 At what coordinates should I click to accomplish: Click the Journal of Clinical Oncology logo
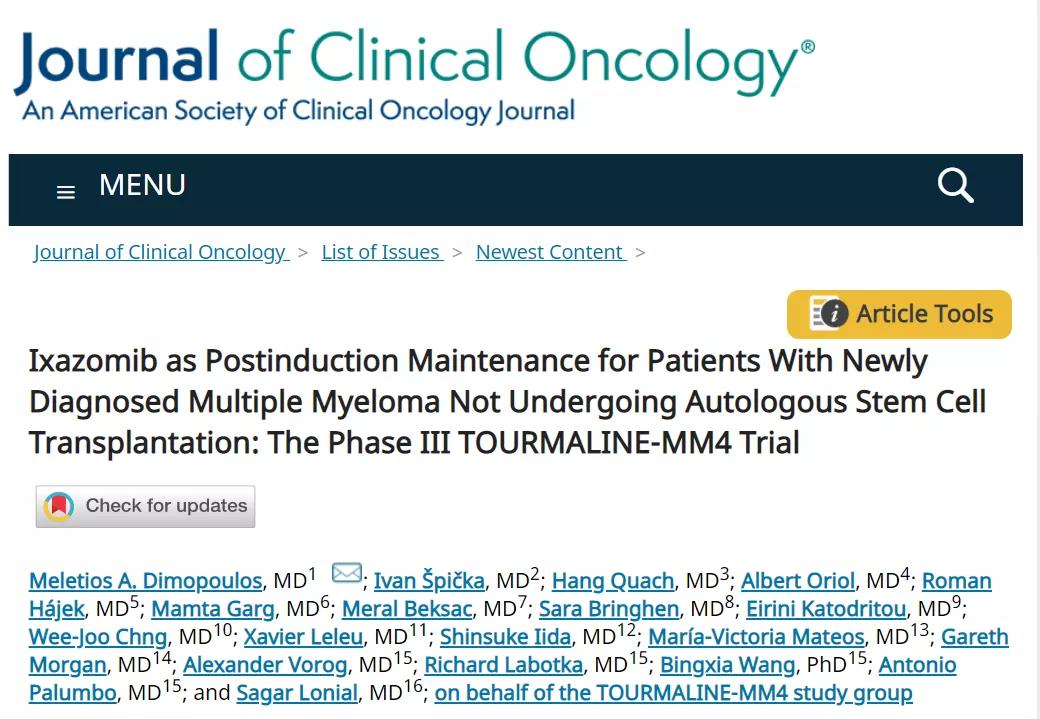click(414, 74)
